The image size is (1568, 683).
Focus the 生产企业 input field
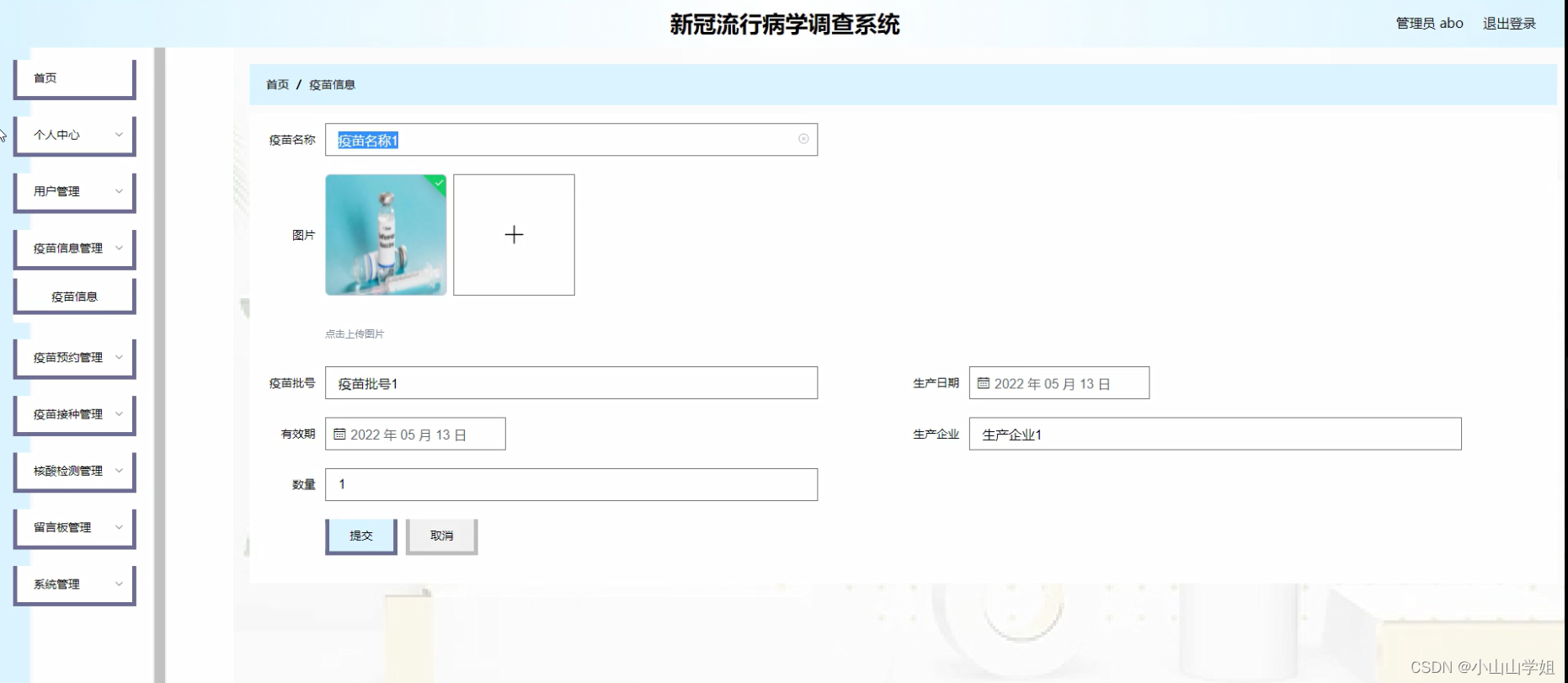1215,435
